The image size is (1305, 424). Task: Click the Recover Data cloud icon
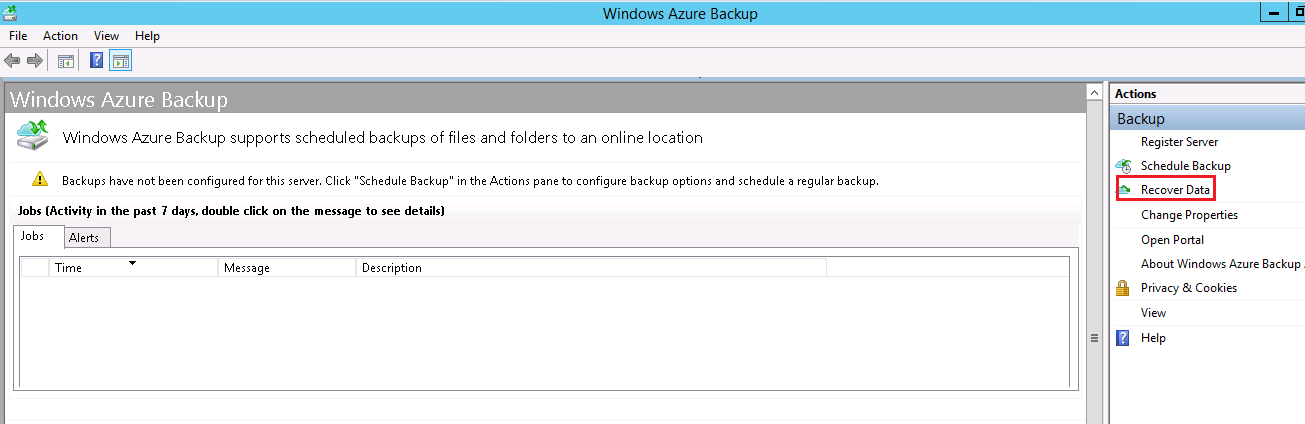[x=1125, y=190]
